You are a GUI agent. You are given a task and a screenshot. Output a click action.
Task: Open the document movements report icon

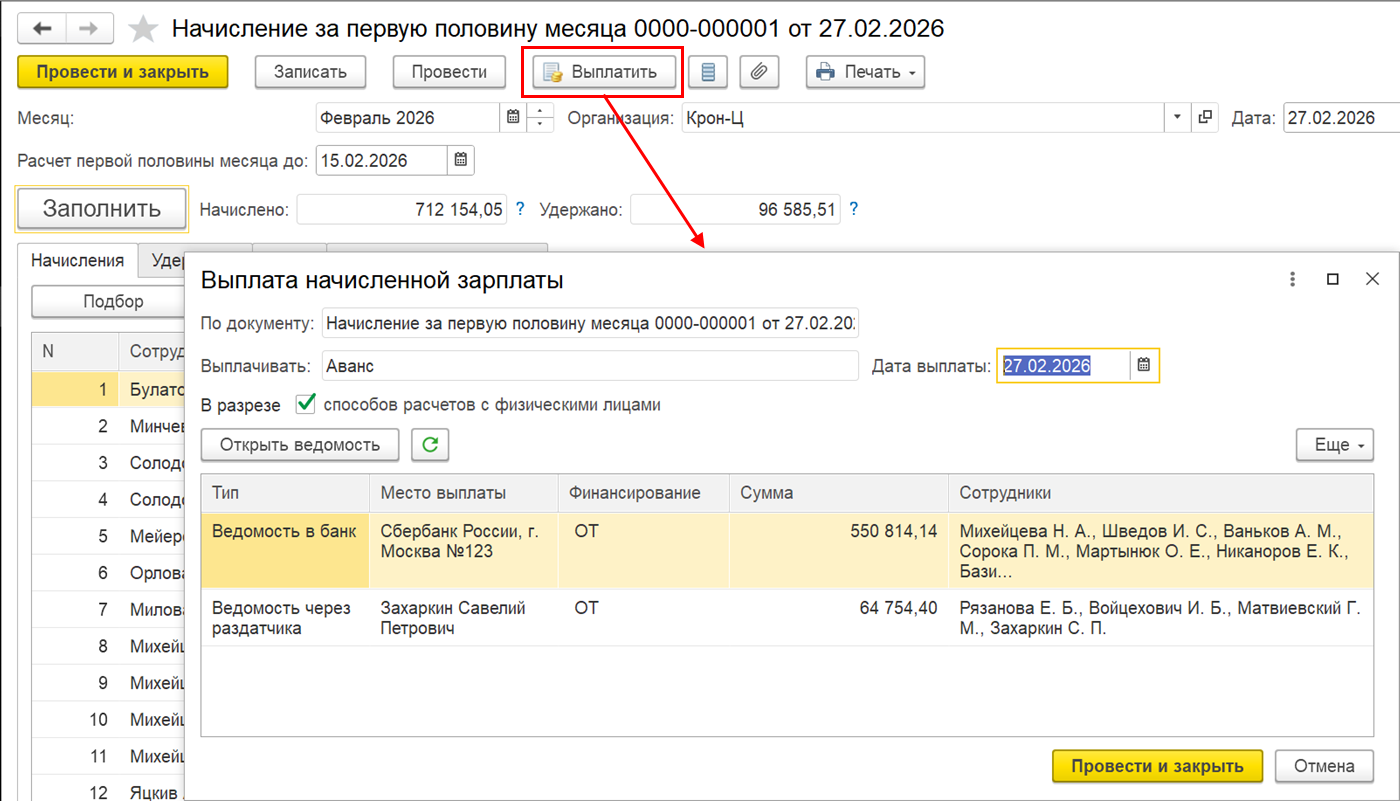click(708, 72)
